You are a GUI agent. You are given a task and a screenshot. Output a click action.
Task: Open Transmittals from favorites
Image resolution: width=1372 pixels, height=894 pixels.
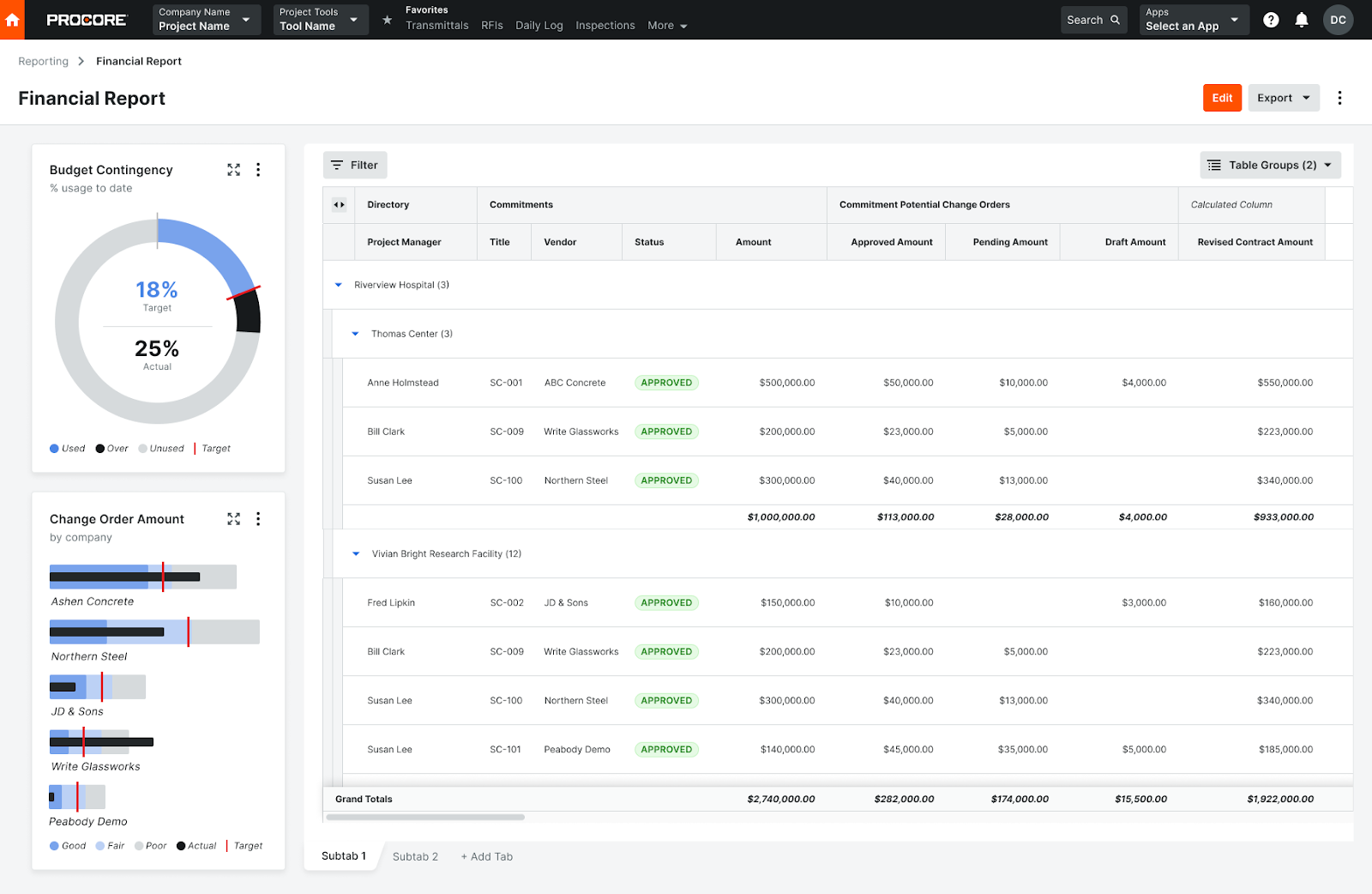(437, 26)
